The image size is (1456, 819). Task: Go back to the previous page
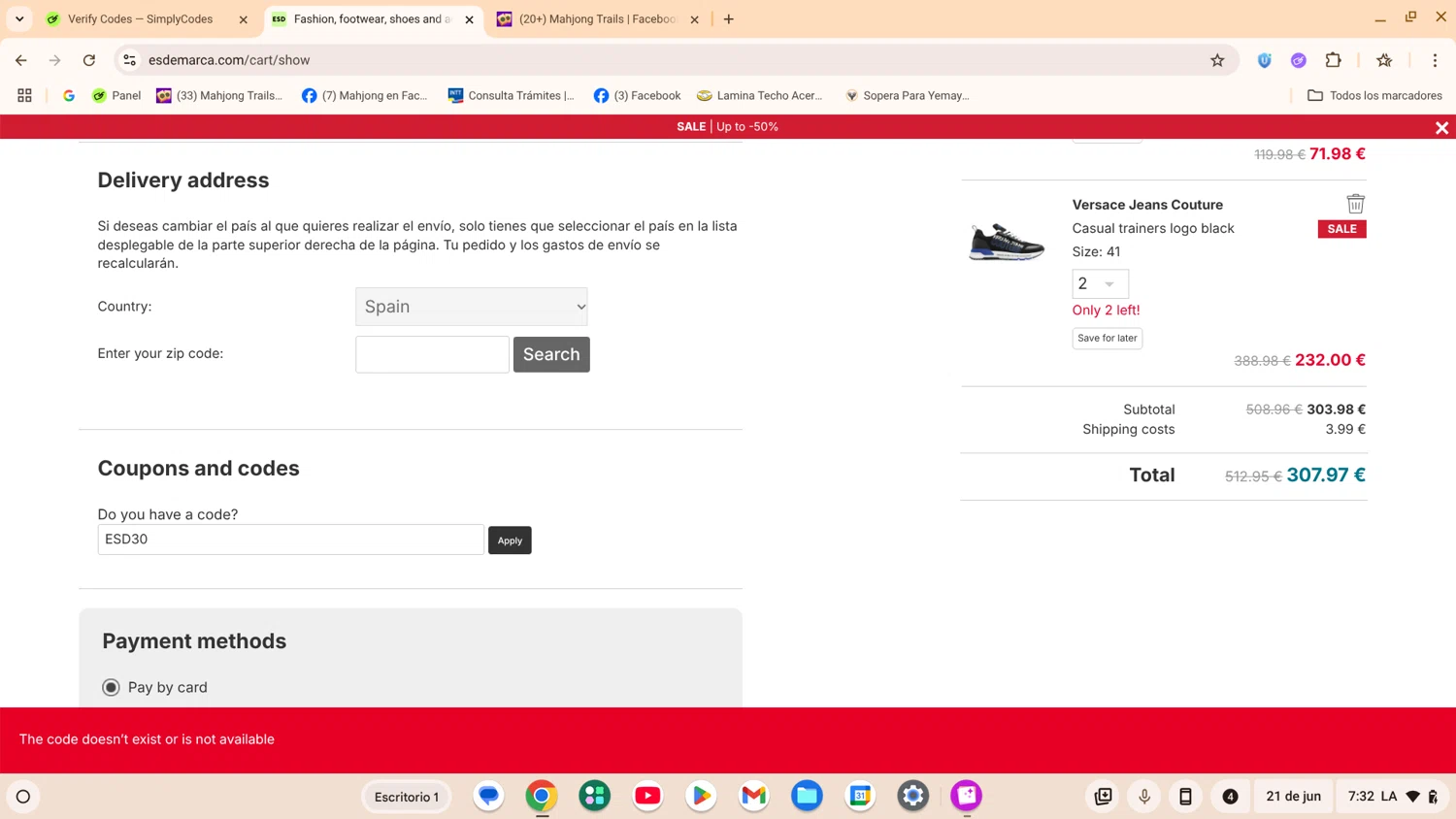(x=21, y=60)
